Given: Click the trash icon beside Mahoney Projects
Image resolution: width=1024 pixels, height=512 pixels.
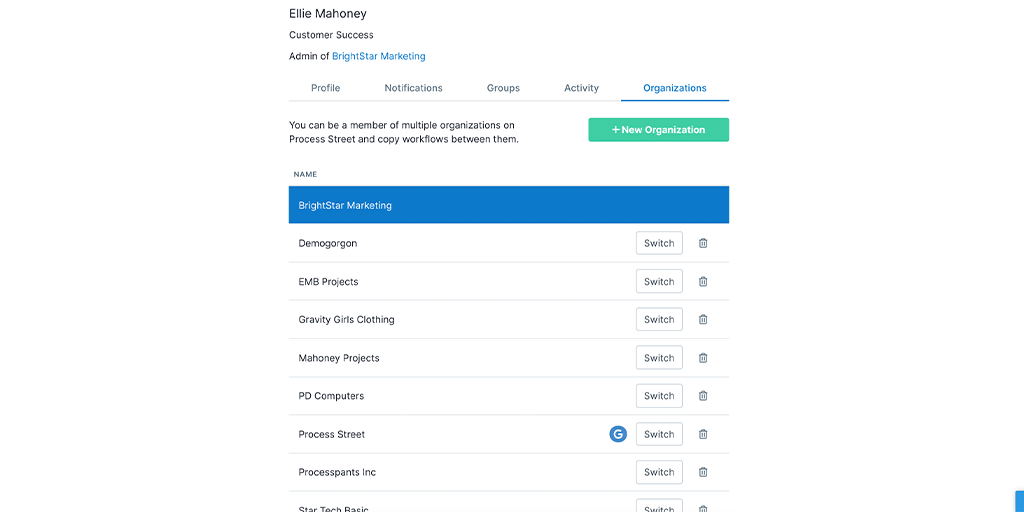Looking at the screenshot, I should pyautogui.click(x=703, y=358).
